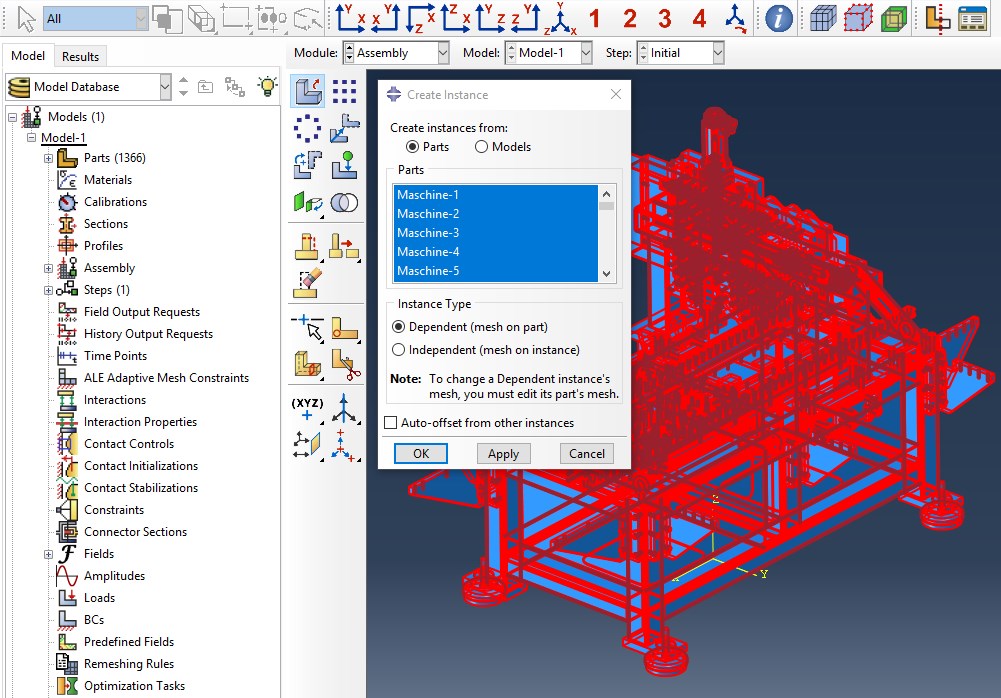1001x698 pixels.
Task: Choose Dependent (mesh on part) option
Action: (398, 327)
